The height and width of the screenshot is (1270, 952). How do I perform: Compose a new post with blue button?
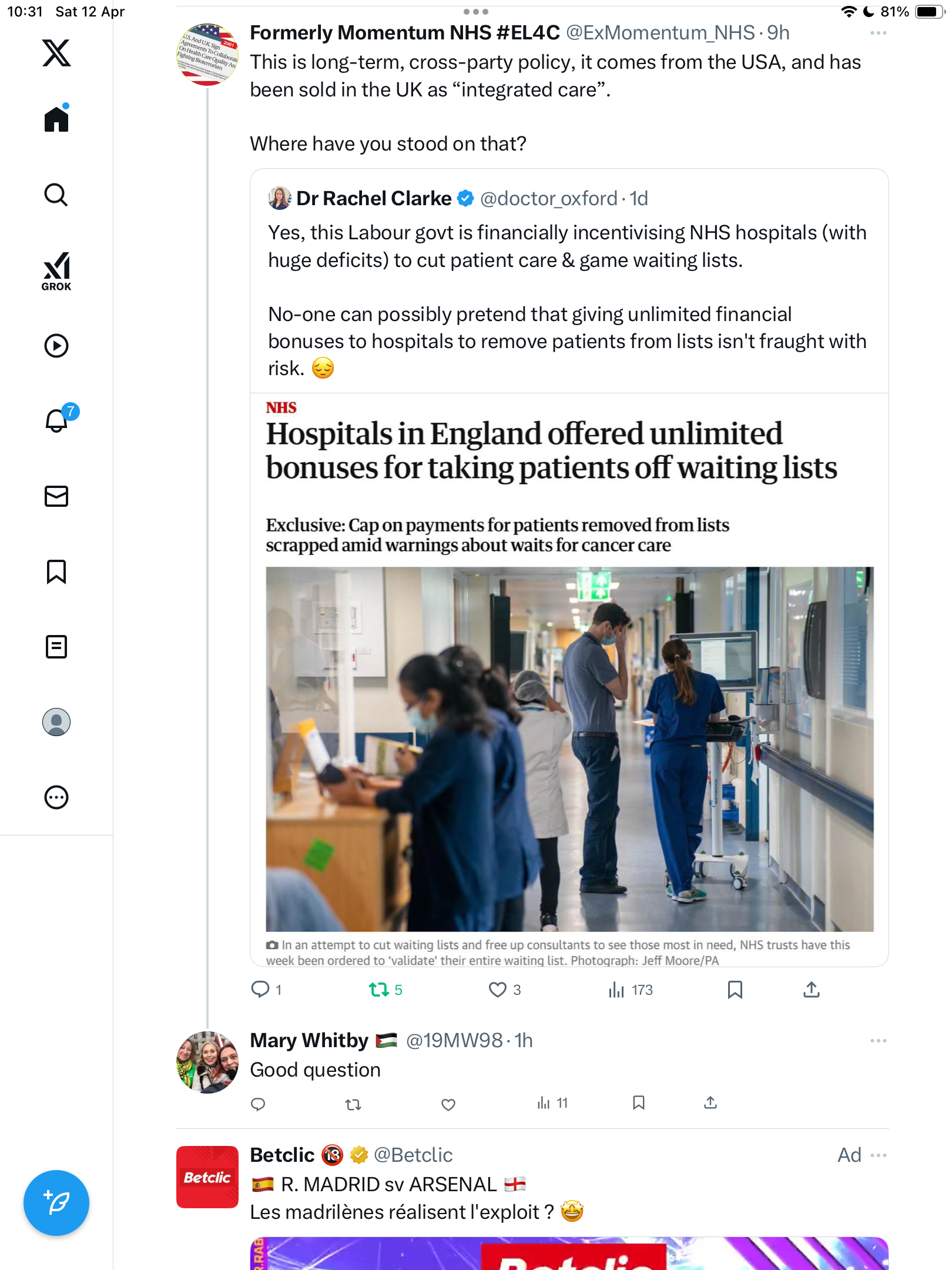(x=56, y=1203)
